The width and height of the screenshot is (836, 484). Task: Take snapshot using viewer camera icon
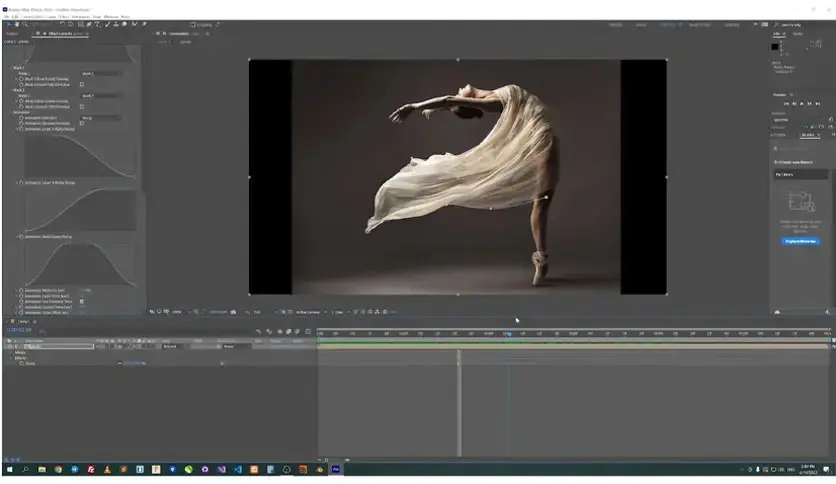click(233, 312)
